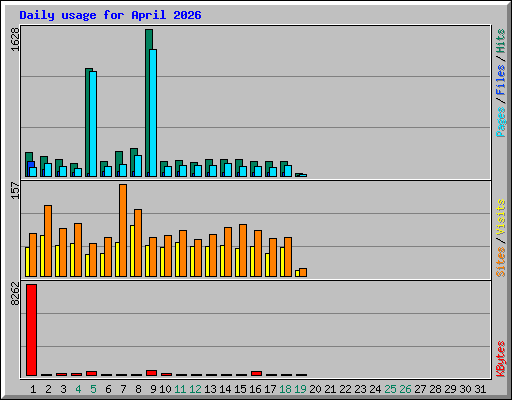Click day label 7 on the x-axis
The image size is (512, 400).
point(123,389)
